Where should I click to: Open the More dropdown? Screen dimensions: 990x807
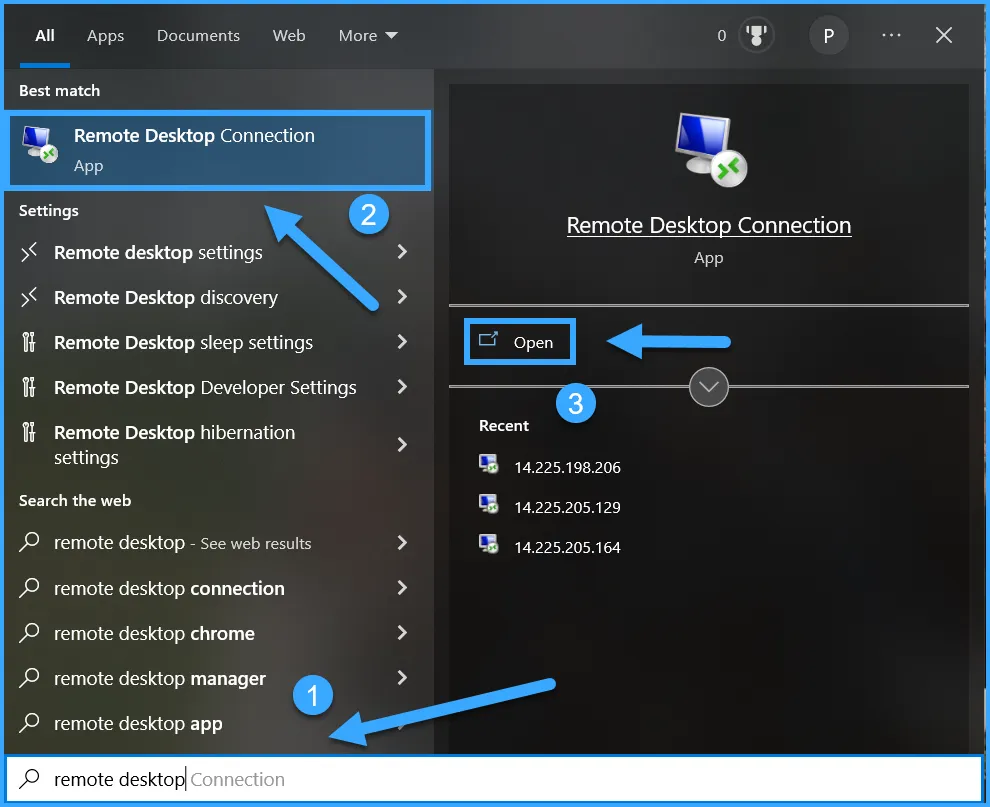pos(368,35)
